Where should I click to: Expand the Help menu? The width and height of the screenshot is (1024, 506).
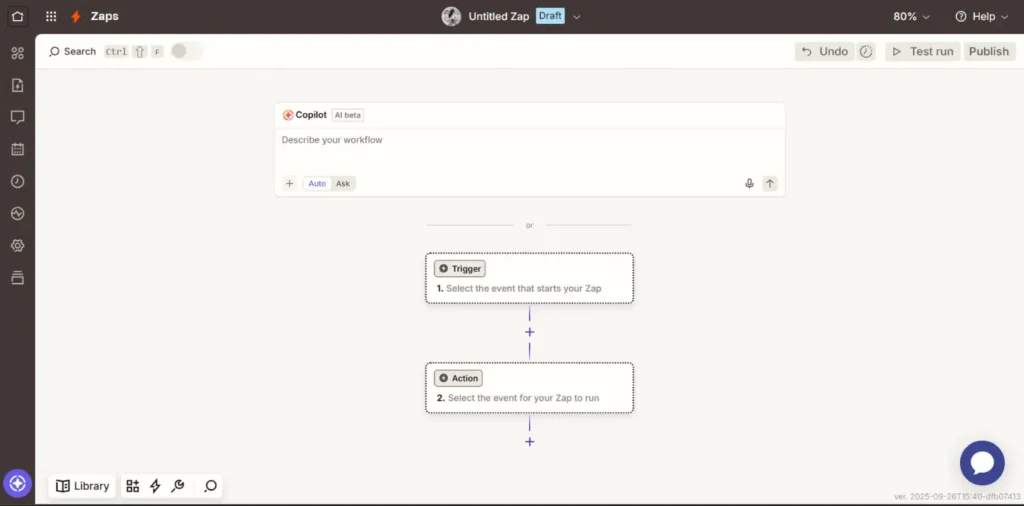(x=982, y=17)
